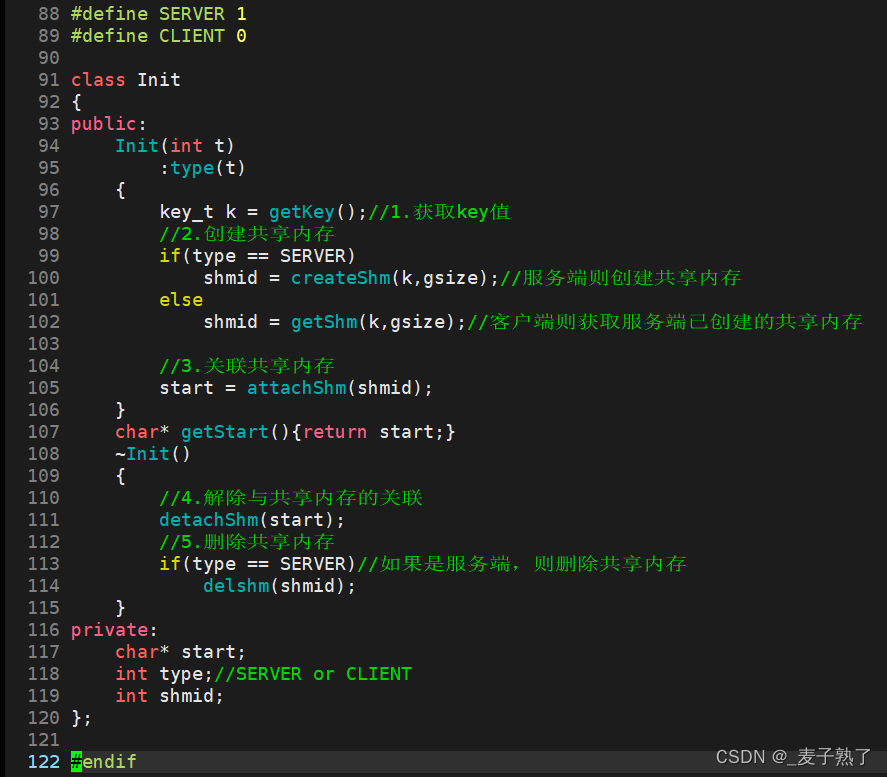Viewport: 887px width, 777px height.
Task: Click 'delshm(shmid);' on line 114
Action: click(279, 586)
